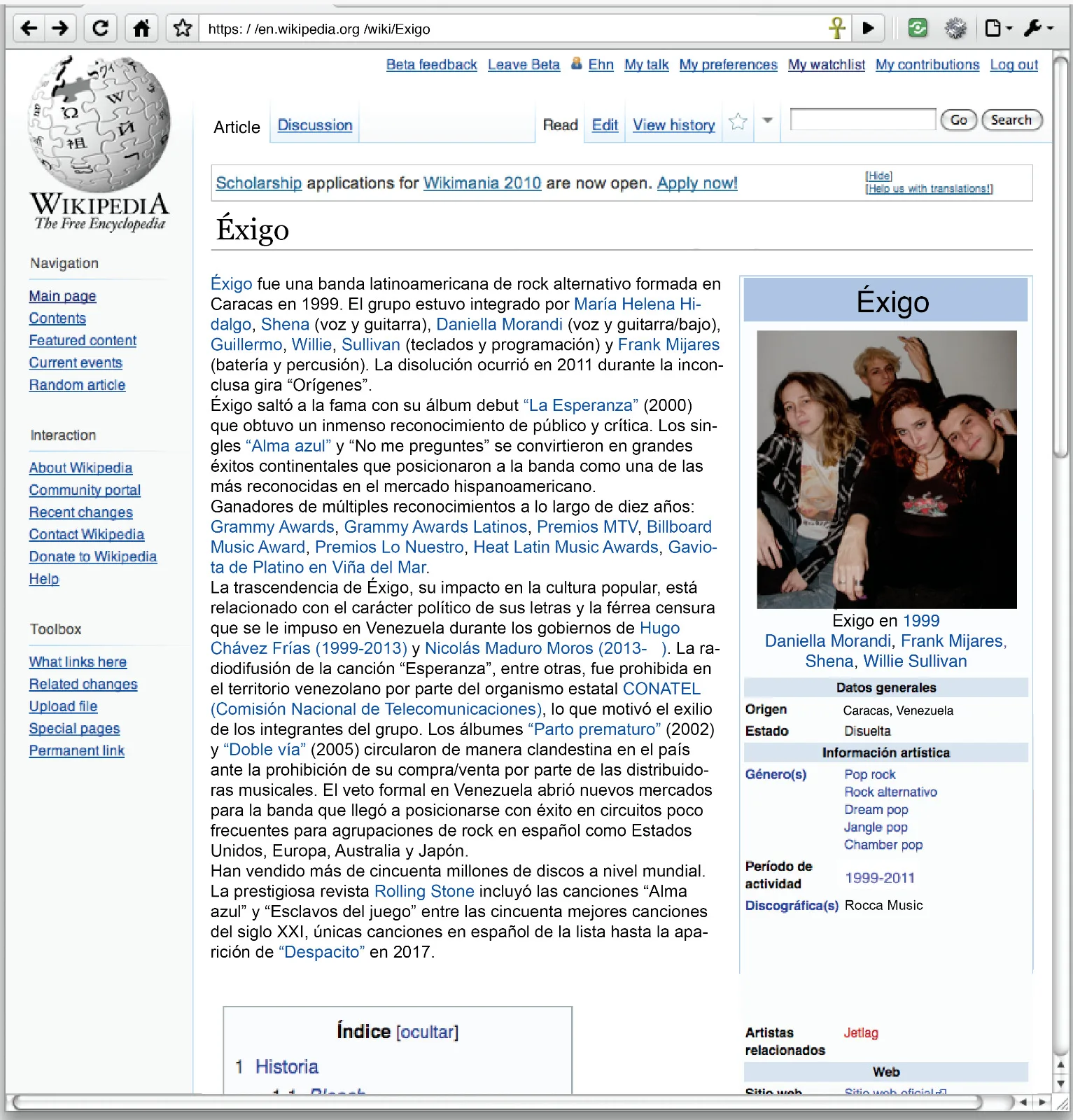Open the wrench tools menu dropdown
The image size is (1073, 1120).
1038,29
